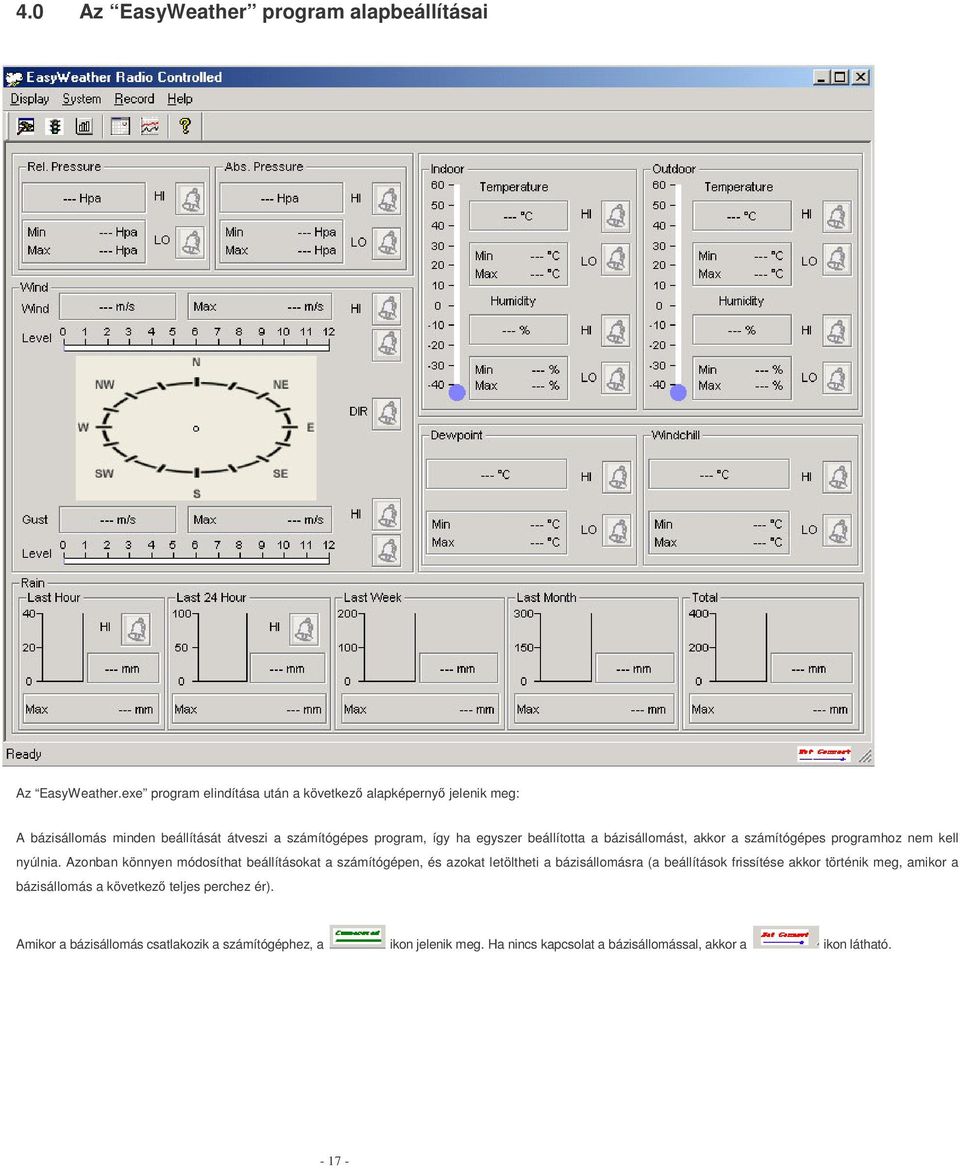Click the "Ready" status bar text
Image resolution: width=960 pixels, height=1169 pixels.
(24, 754)
